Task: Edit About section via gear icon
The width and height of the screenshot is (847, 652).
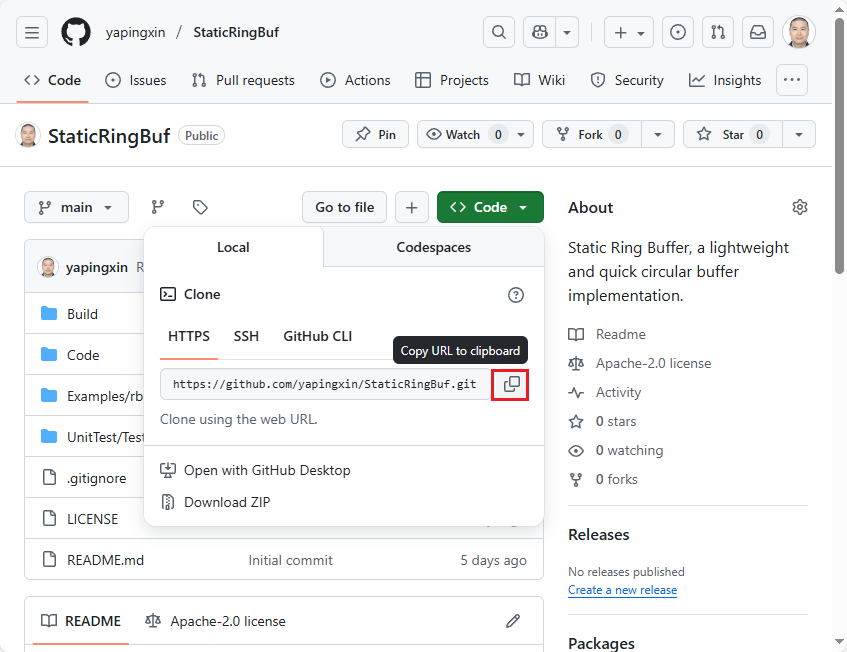Action: tap(799, 207)
